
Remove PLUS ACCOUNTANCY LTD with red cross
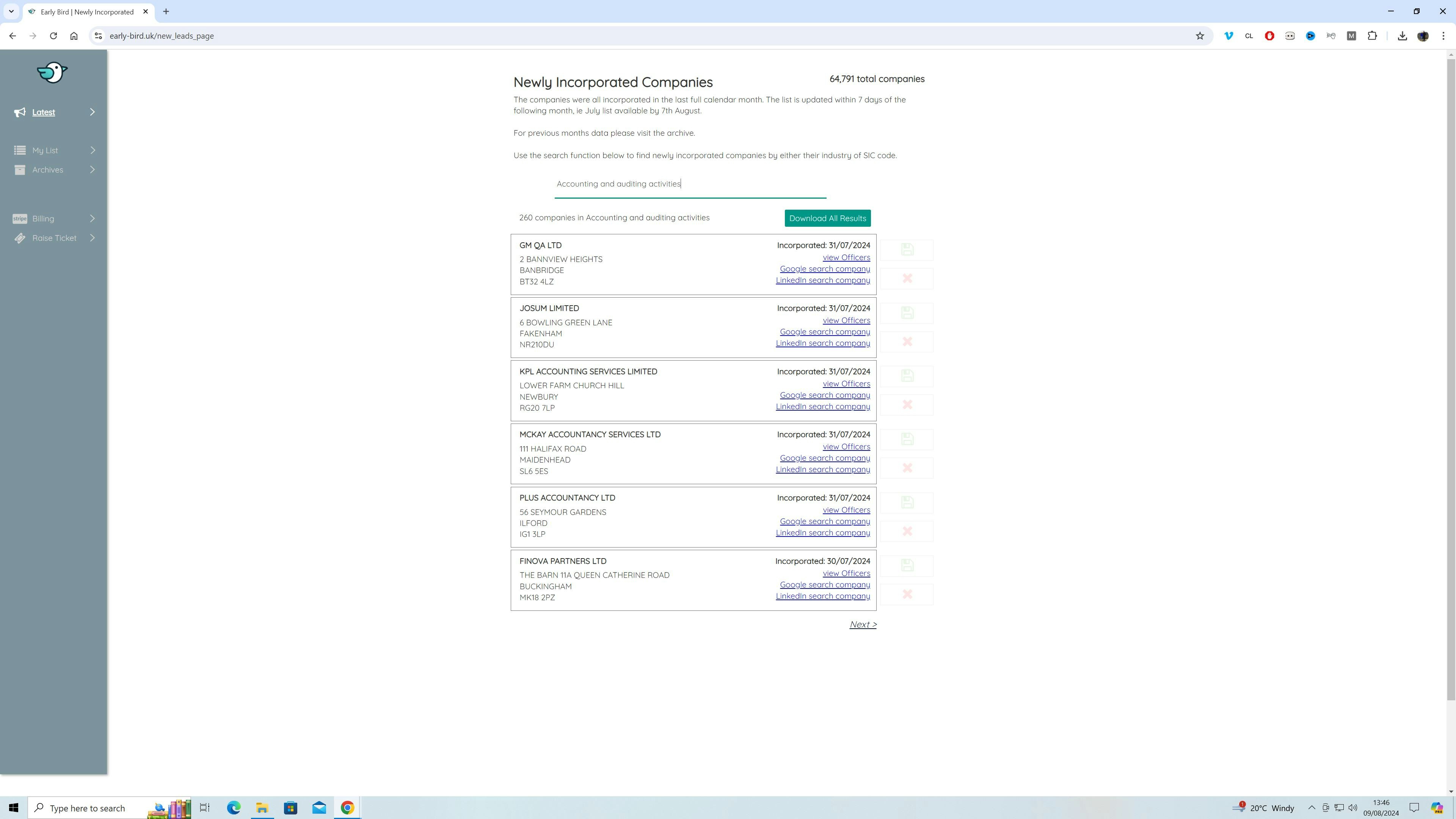907,531
